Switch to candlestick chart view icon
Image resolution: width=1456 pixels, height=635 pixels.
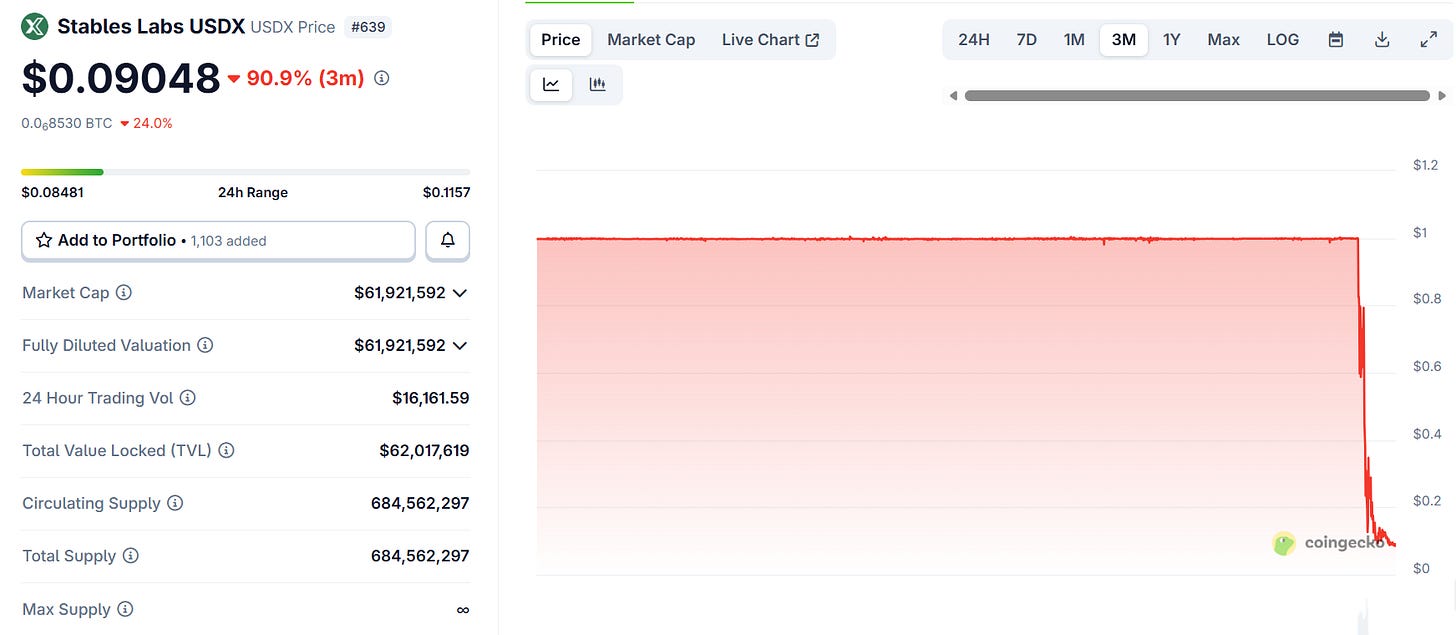tap(597, 85)
